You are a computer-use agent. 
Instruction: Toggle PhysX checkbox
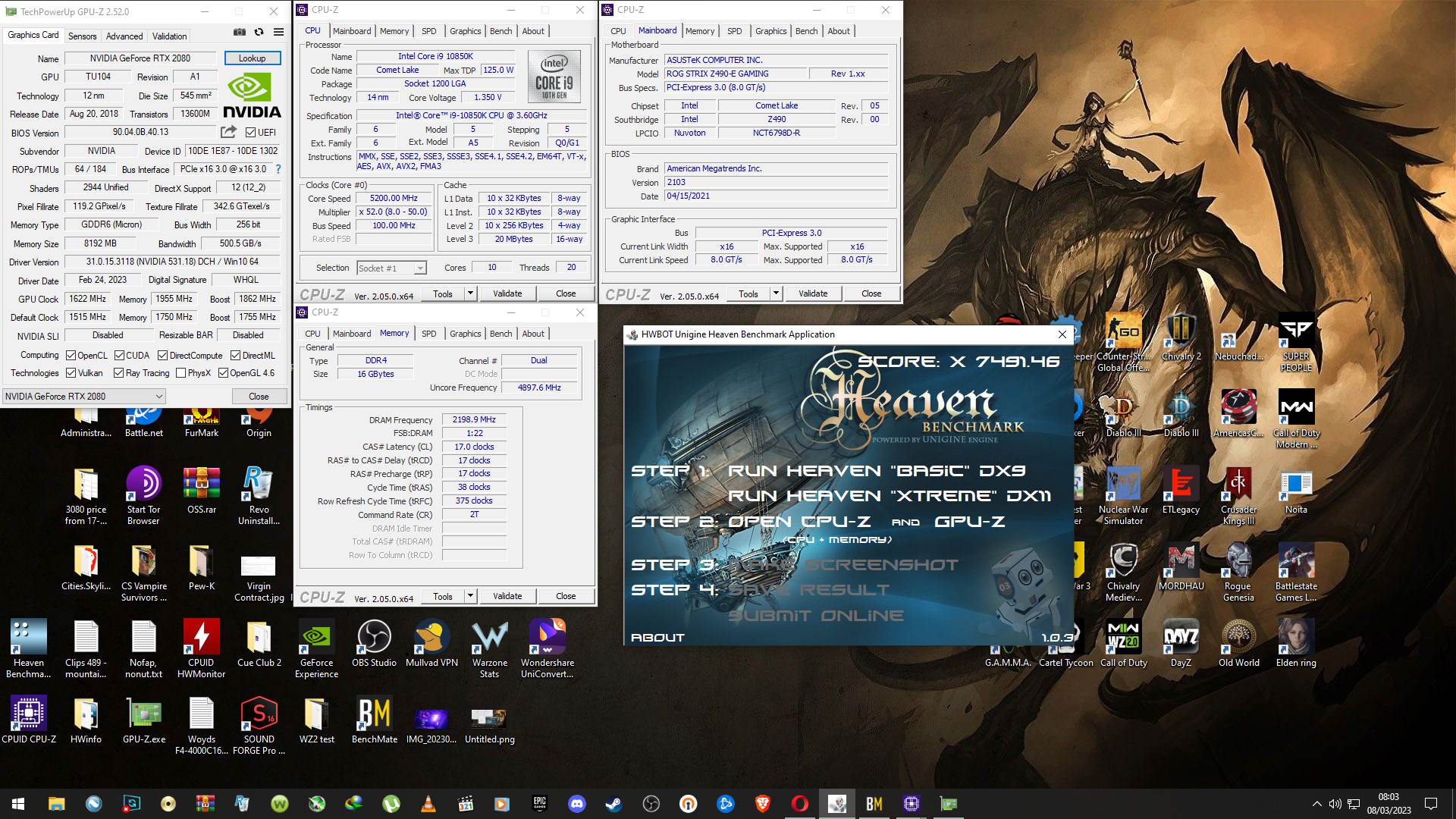180,372
